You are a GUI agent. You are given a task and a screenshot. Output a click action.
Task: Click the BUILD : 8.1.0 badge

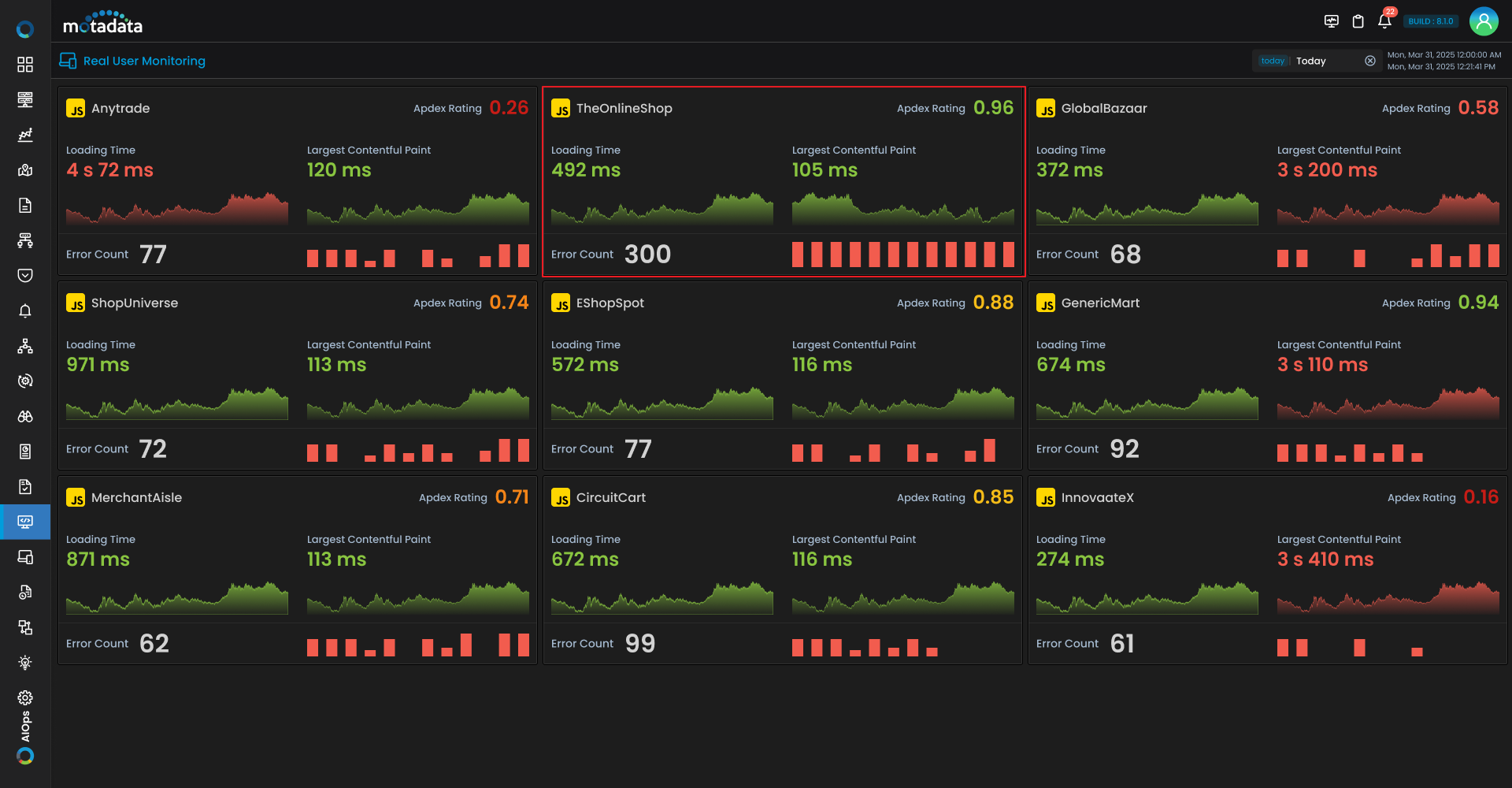(1431, 21)
